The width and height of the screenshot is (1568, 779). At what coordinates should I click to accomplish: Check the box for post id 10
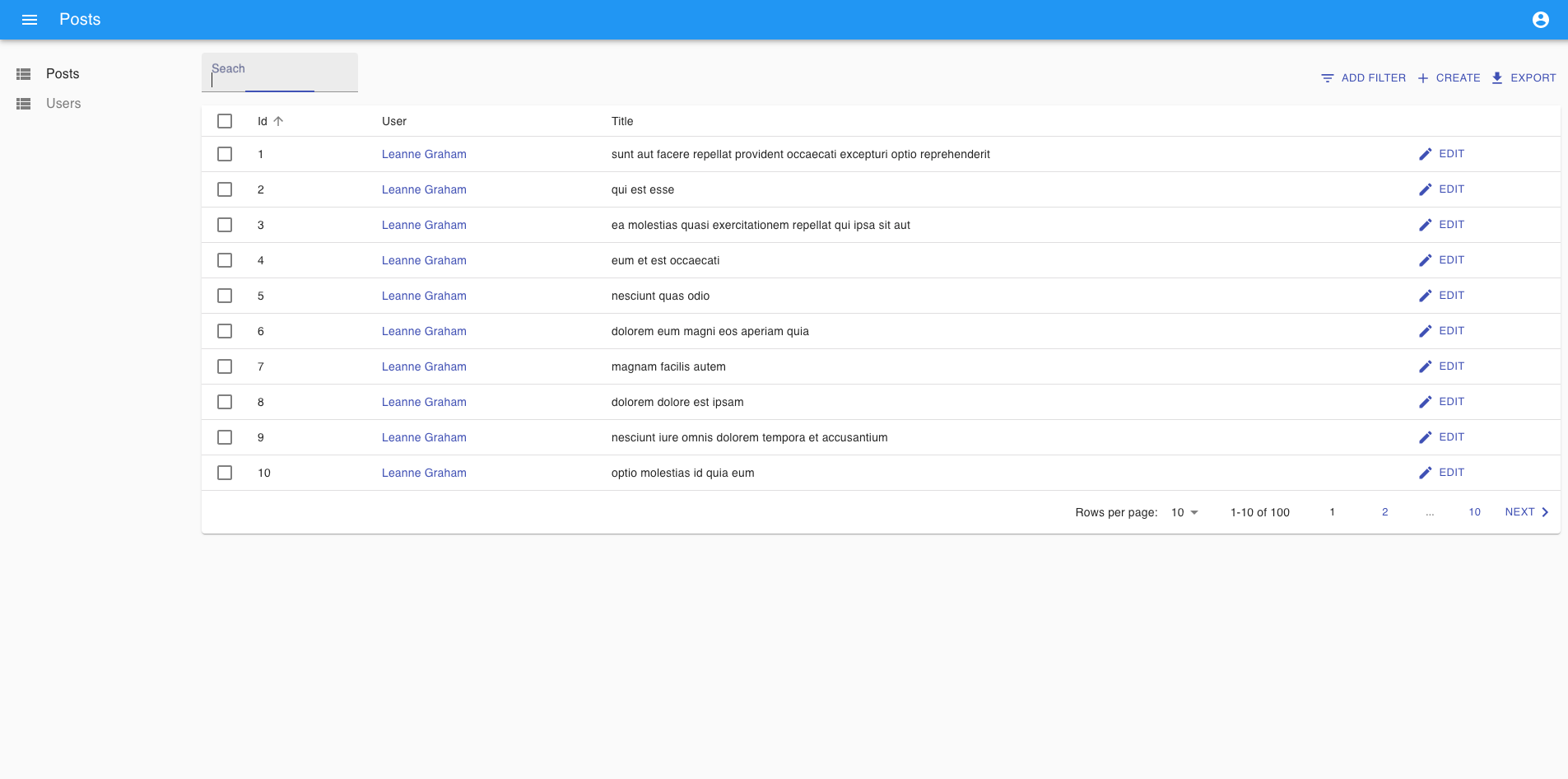point(225,473)
